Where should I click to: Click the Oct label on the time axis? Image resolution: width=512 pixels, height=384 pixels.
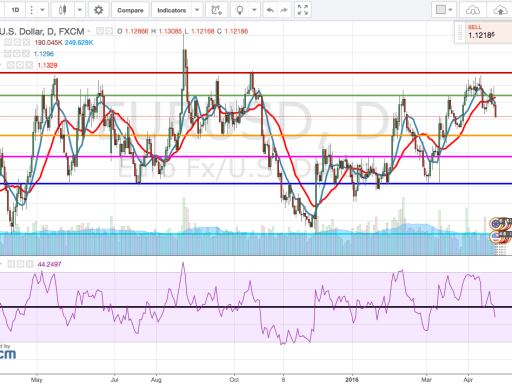234,380
